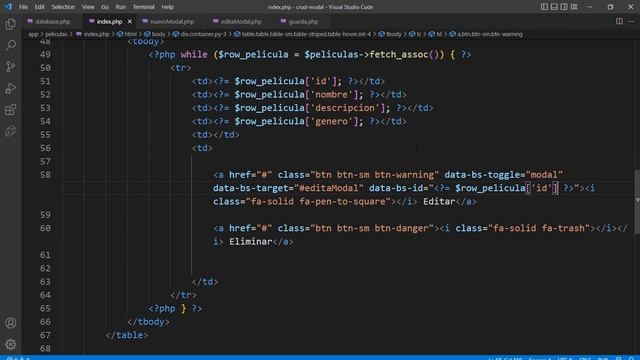Click 'html' breadcrumb element

pos(131,34)
